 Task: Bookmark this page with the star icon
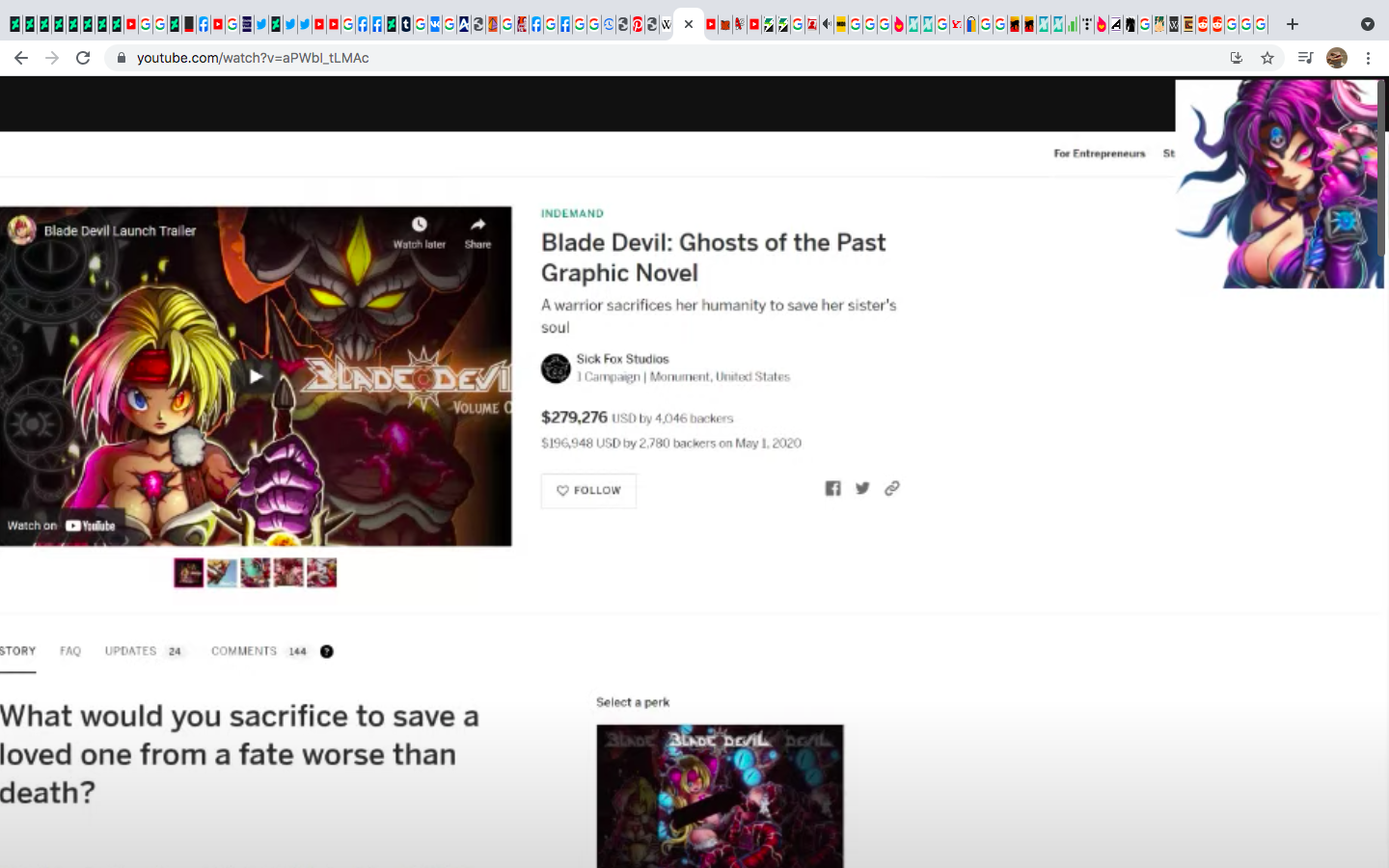click(1267, 58)
